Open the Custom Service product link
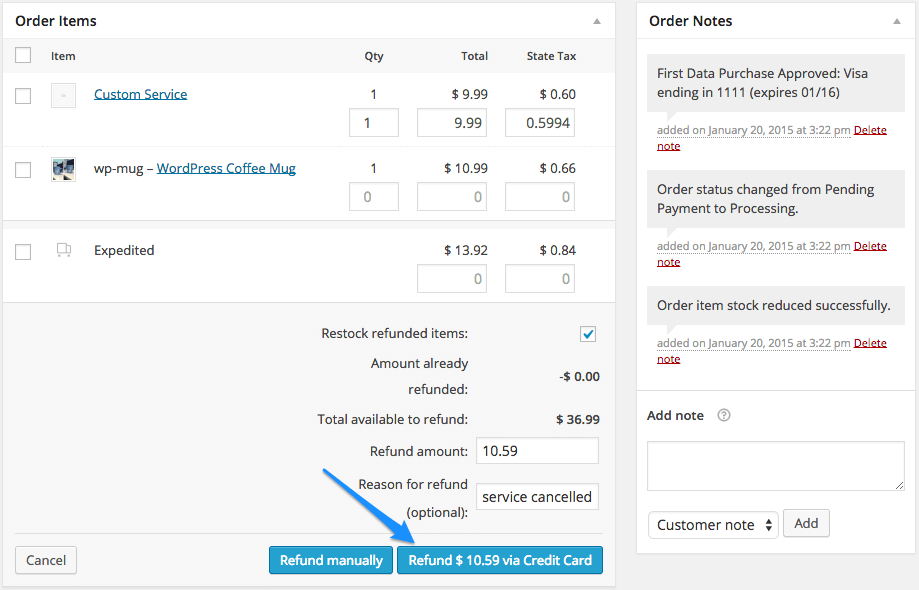919x590 pixels. point(140,93)
